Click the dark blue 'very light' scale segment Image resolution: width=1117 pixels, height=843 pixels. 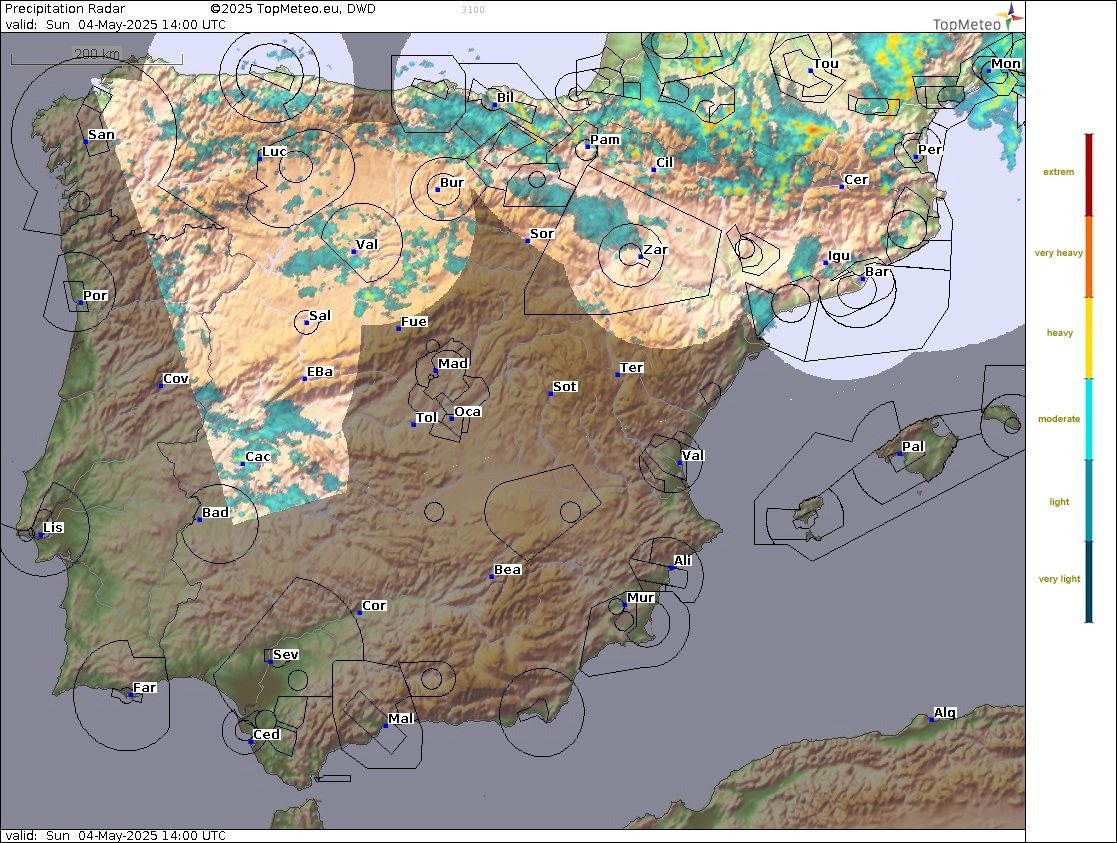[1089, 581]
